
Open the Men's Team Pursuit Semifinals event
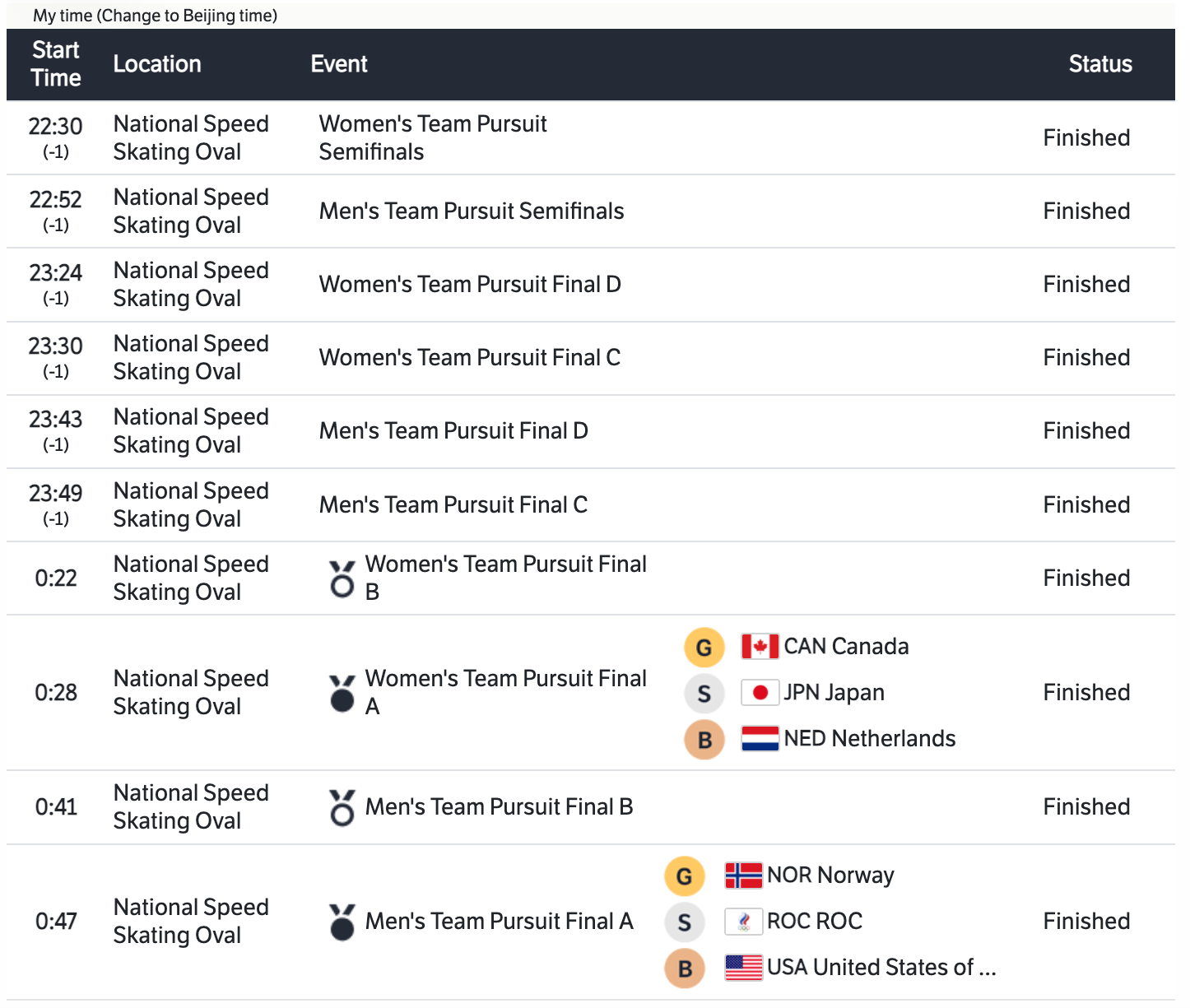pos(472,211)
